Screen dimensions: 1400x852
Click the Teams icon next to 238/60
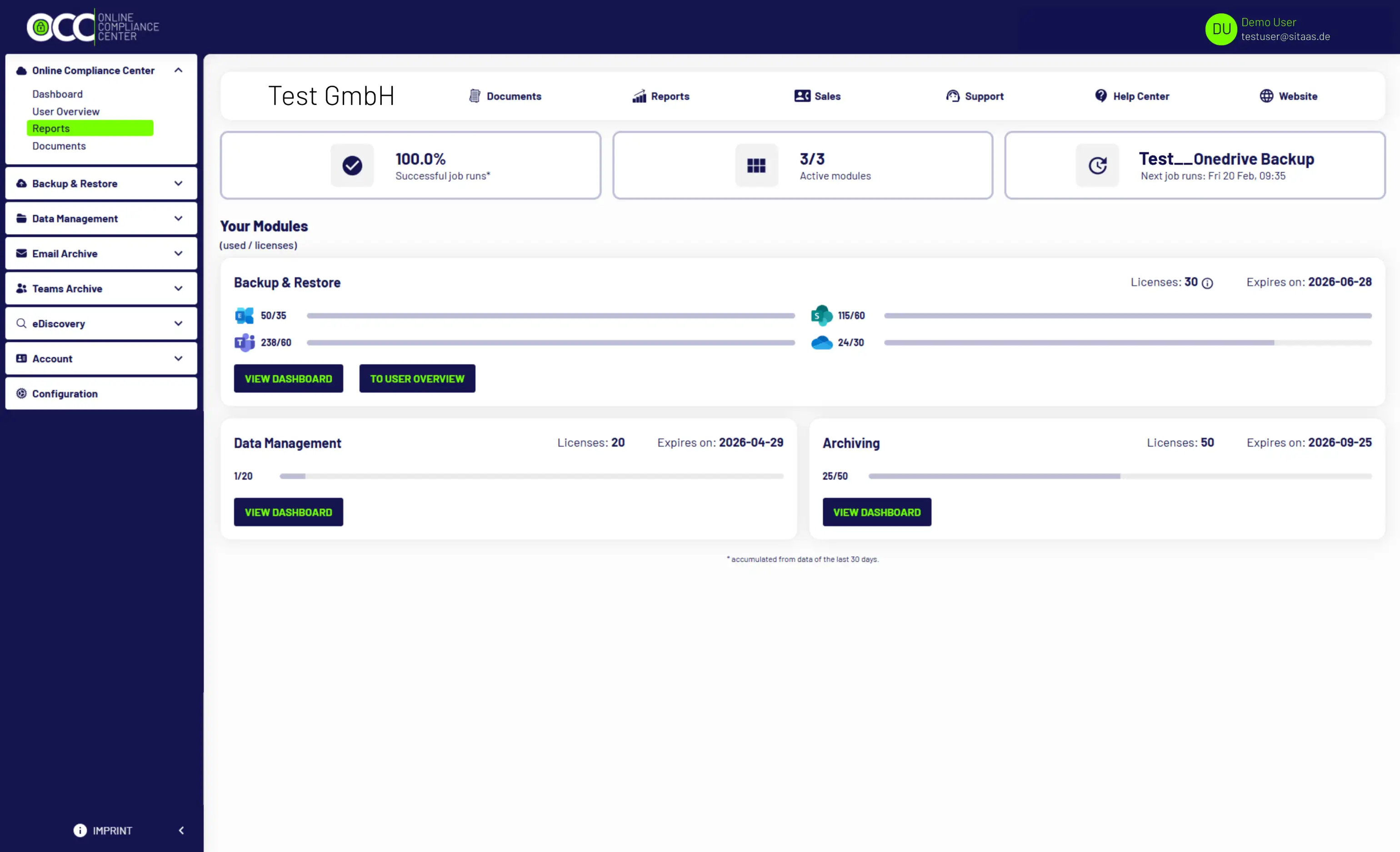coord(245,343)
